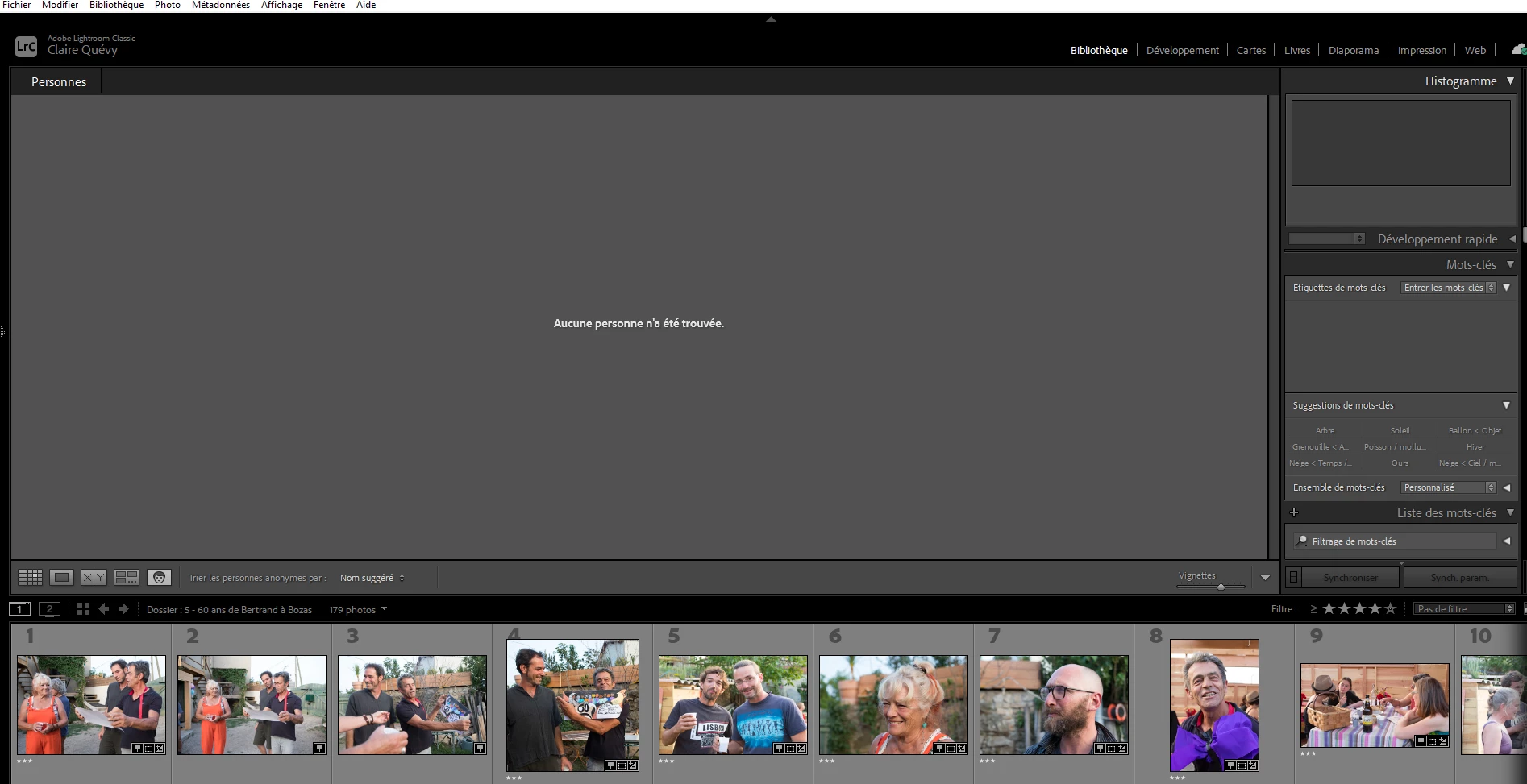Collapse Liste des mots-clés panel
Screen dimensions: 1527x784
pyautogui.click(x=1510, y=512)
